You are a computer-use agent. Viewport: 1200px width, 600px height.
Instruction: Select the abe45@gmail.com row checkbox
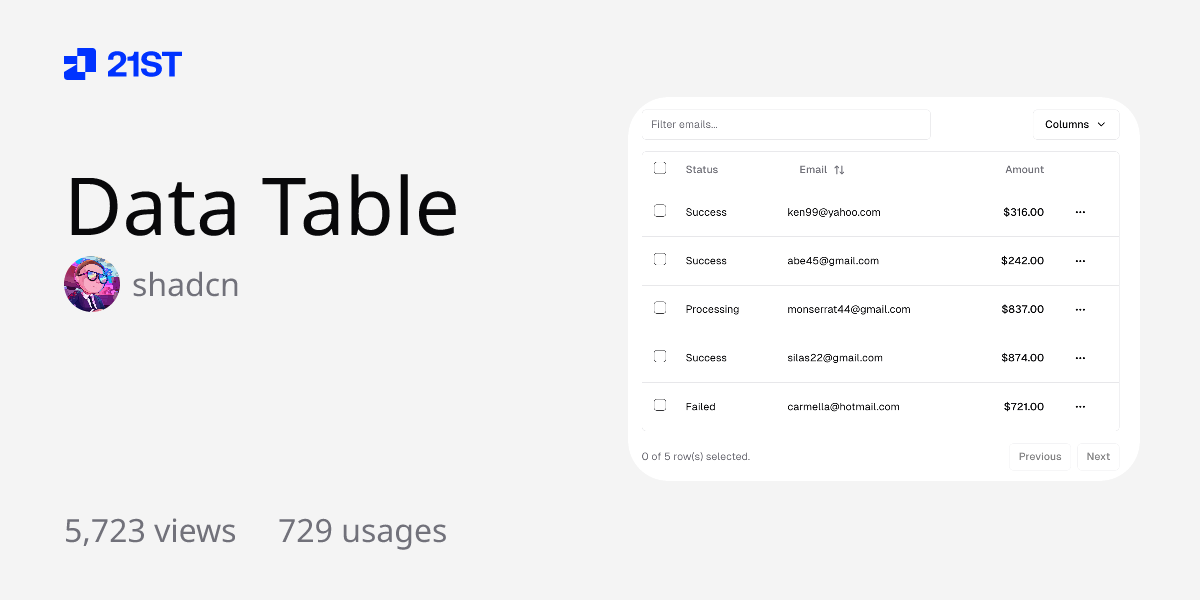[x=660, y=260]
